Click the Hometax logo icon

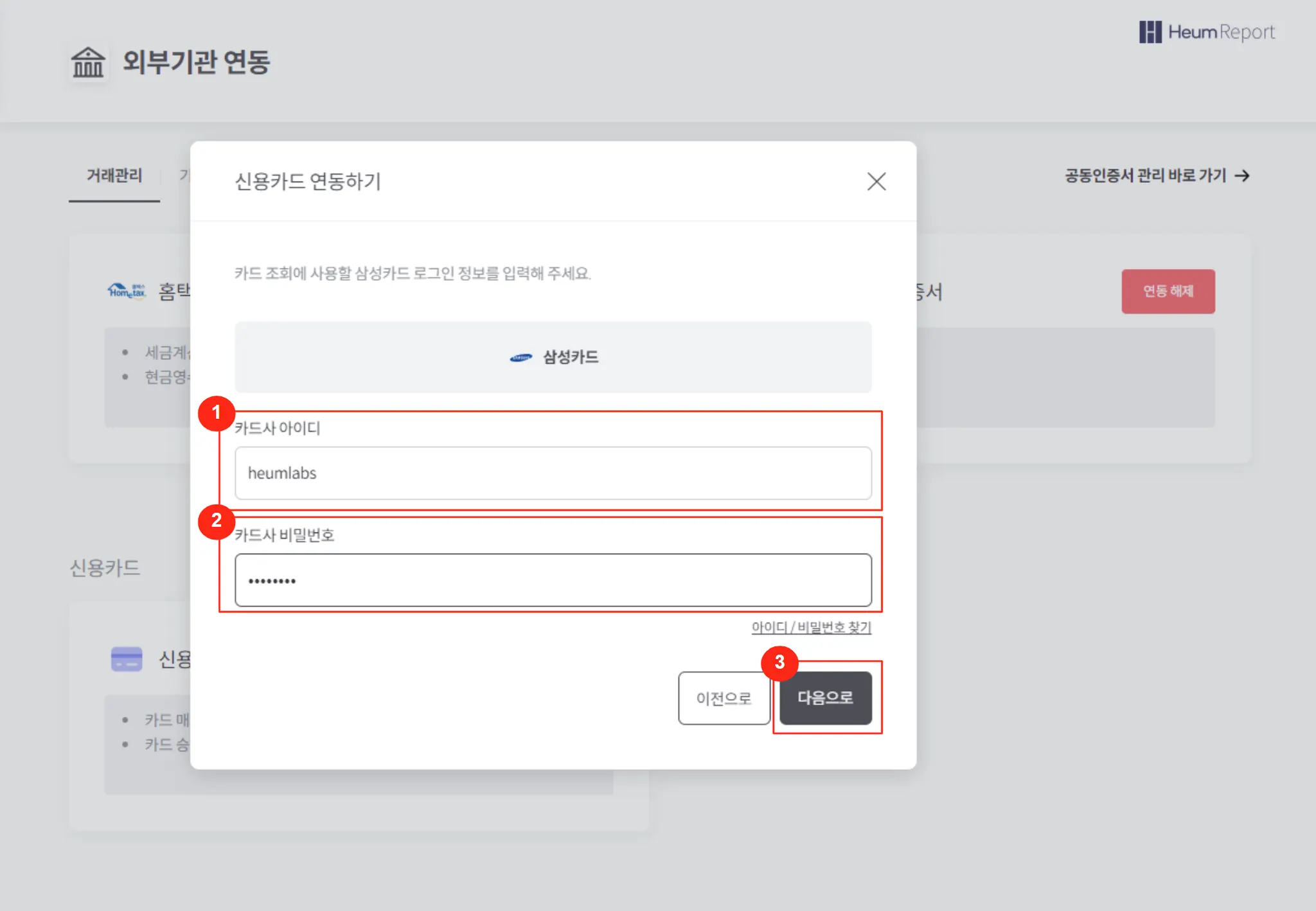point(127,291)
